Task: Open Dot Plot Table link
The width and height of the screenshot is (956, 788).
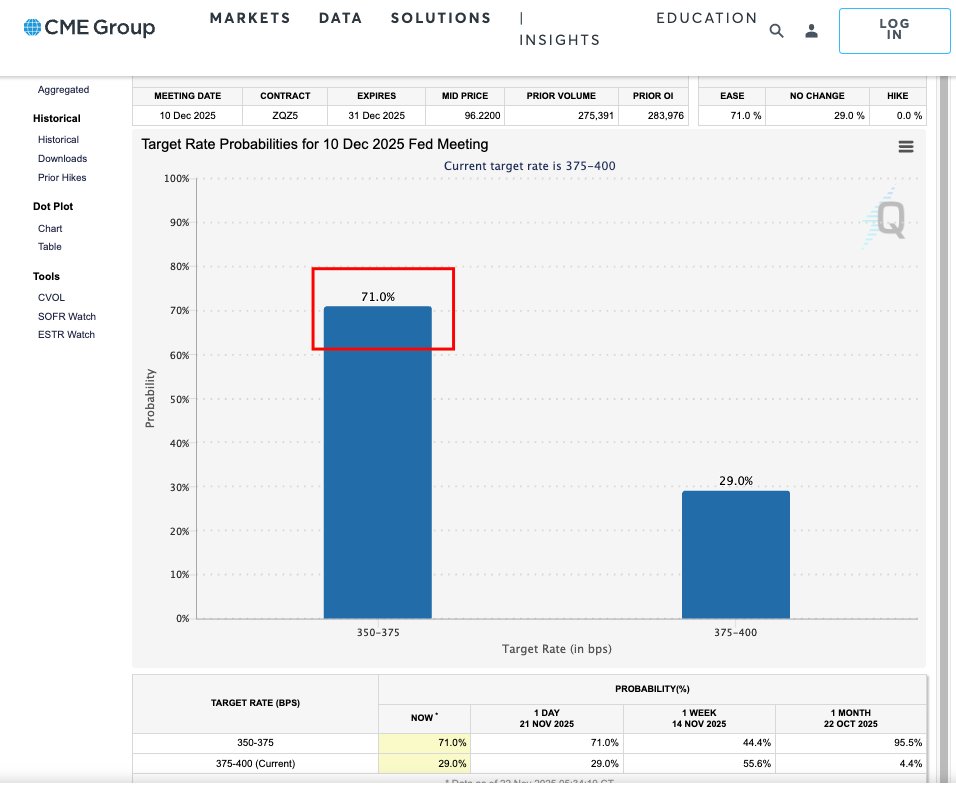Action: click(49, 246)
